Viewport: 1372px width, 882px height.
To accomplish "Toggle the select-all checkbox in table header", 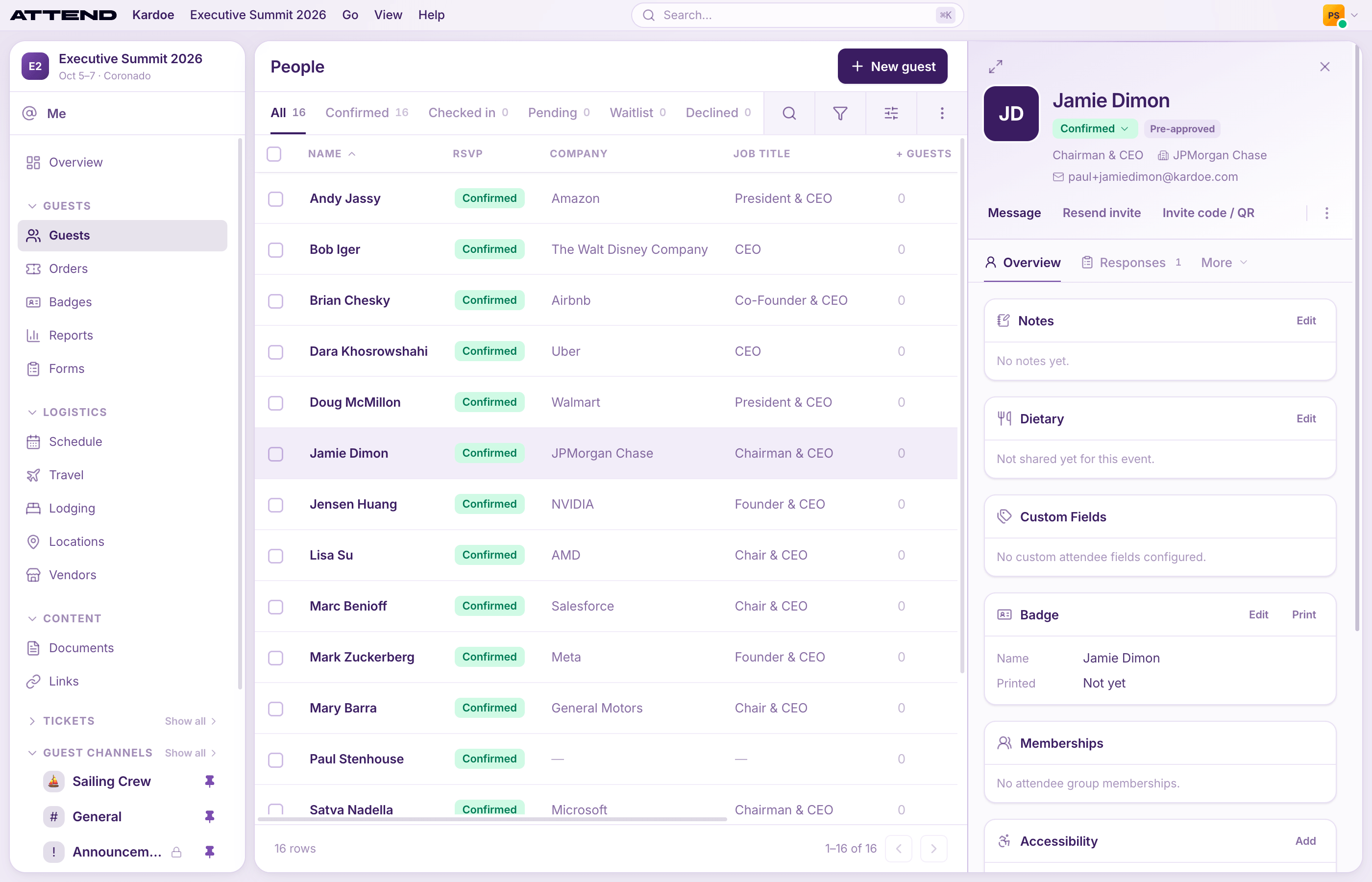I will (x=274, y=153).
